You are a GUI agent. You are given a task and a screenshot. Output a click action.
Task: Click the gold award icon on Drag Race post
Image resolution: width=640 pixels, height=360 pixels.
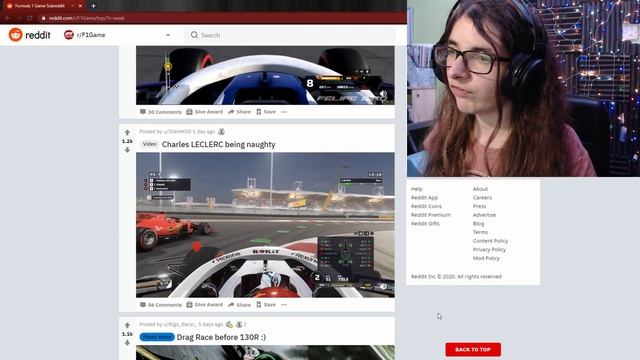(x=229, y=324)
